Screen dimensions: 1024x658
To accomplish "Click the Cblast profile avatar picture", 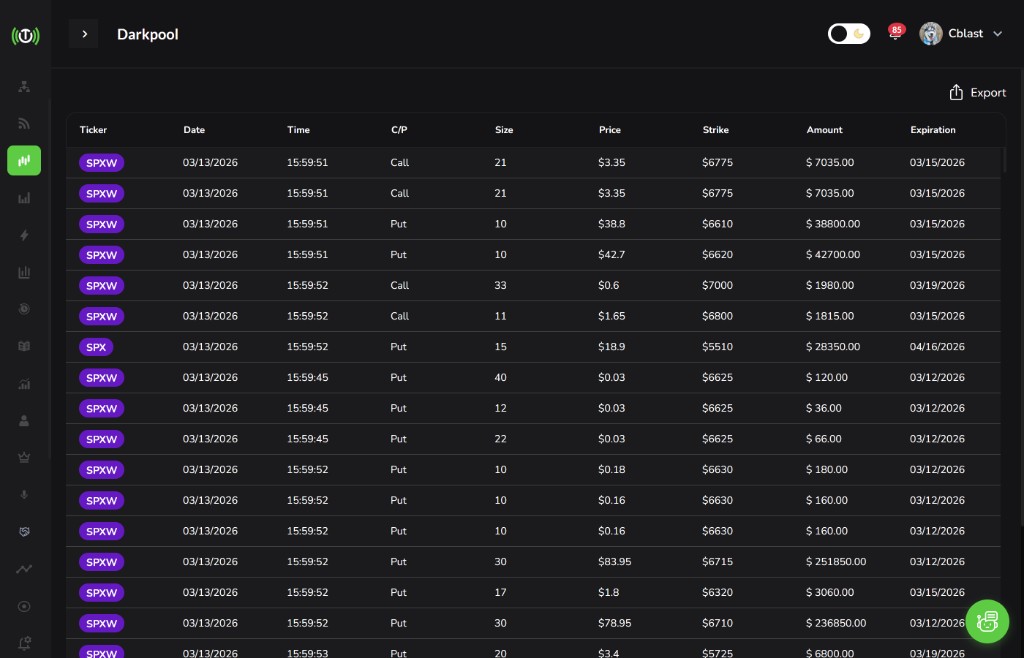I will click(x=931, y=34).
